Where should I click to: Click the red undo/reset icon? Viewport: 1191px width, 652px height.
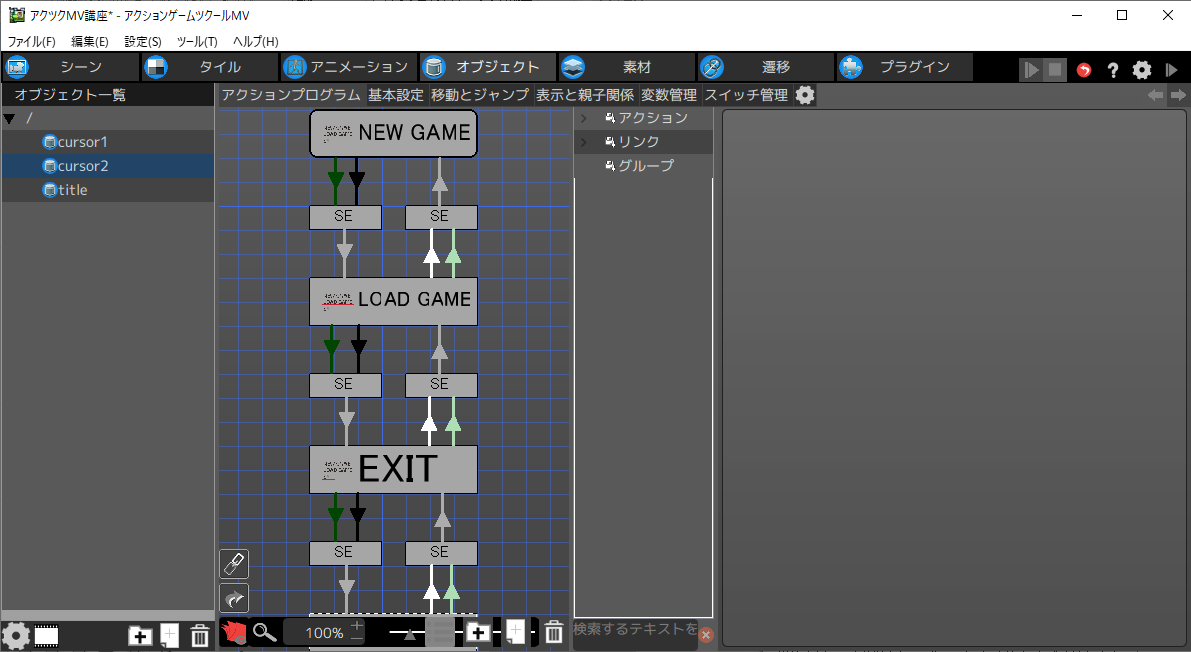pos(1084,70)
